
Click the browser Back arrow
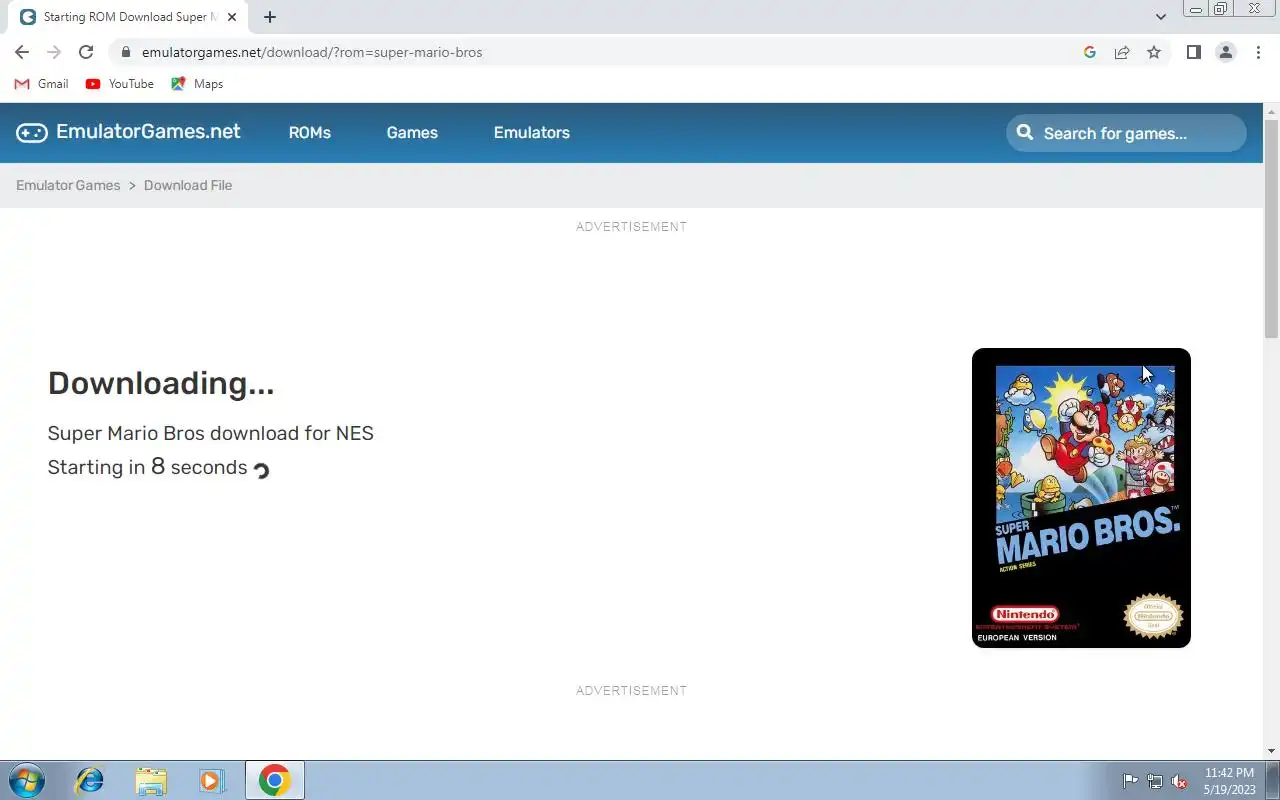click(x=22, y=52)
